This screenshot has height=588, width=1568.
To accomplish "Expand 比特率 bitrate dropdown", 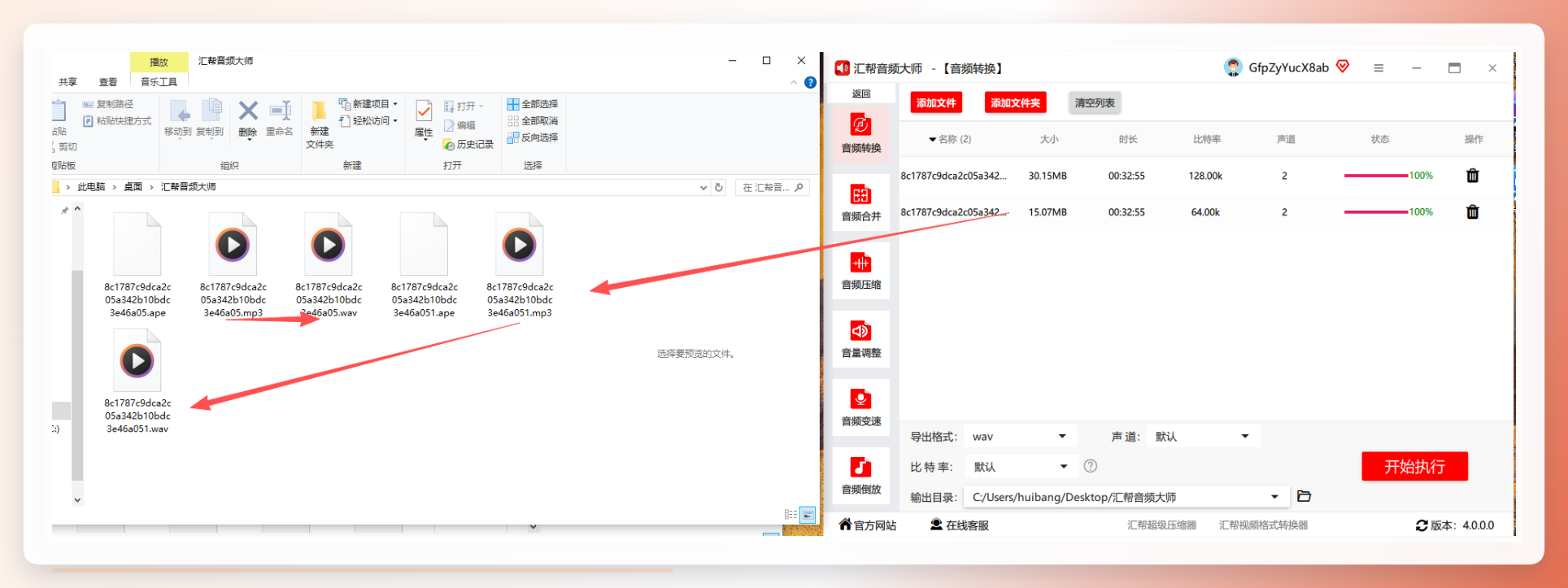I will tap(1064, 467).
